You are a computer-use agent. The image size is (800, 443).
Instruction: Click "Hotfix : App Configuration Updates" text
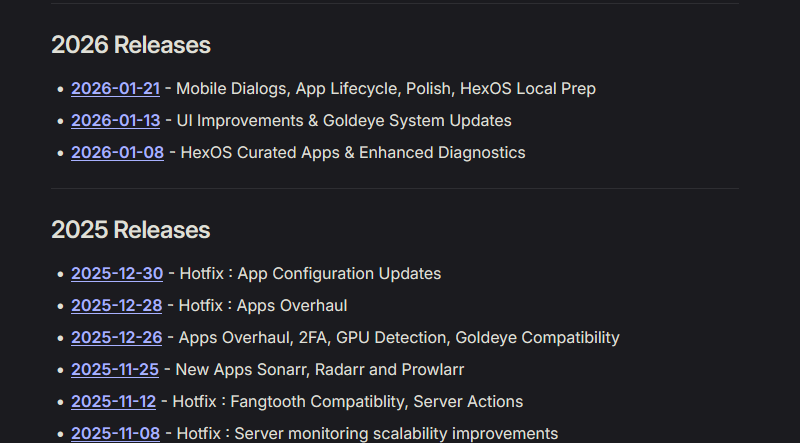pos(310,274)
